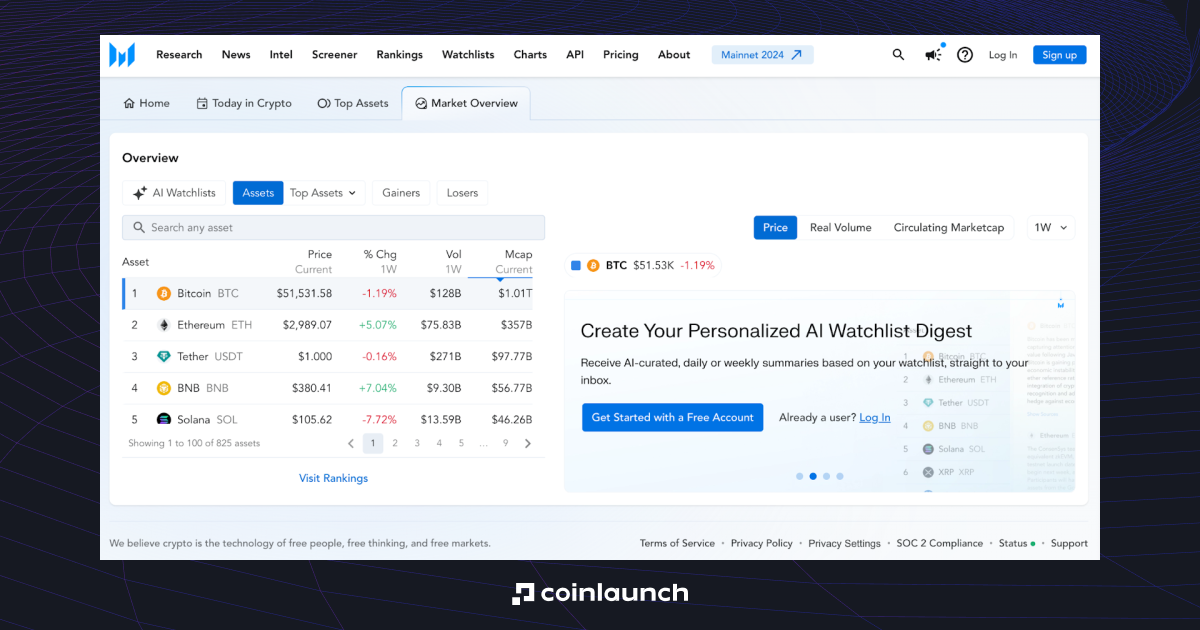Open the search magnifier icon in header
This screenshot has width=1200, height=630.
pyautogui.click(x=898, y=55)
